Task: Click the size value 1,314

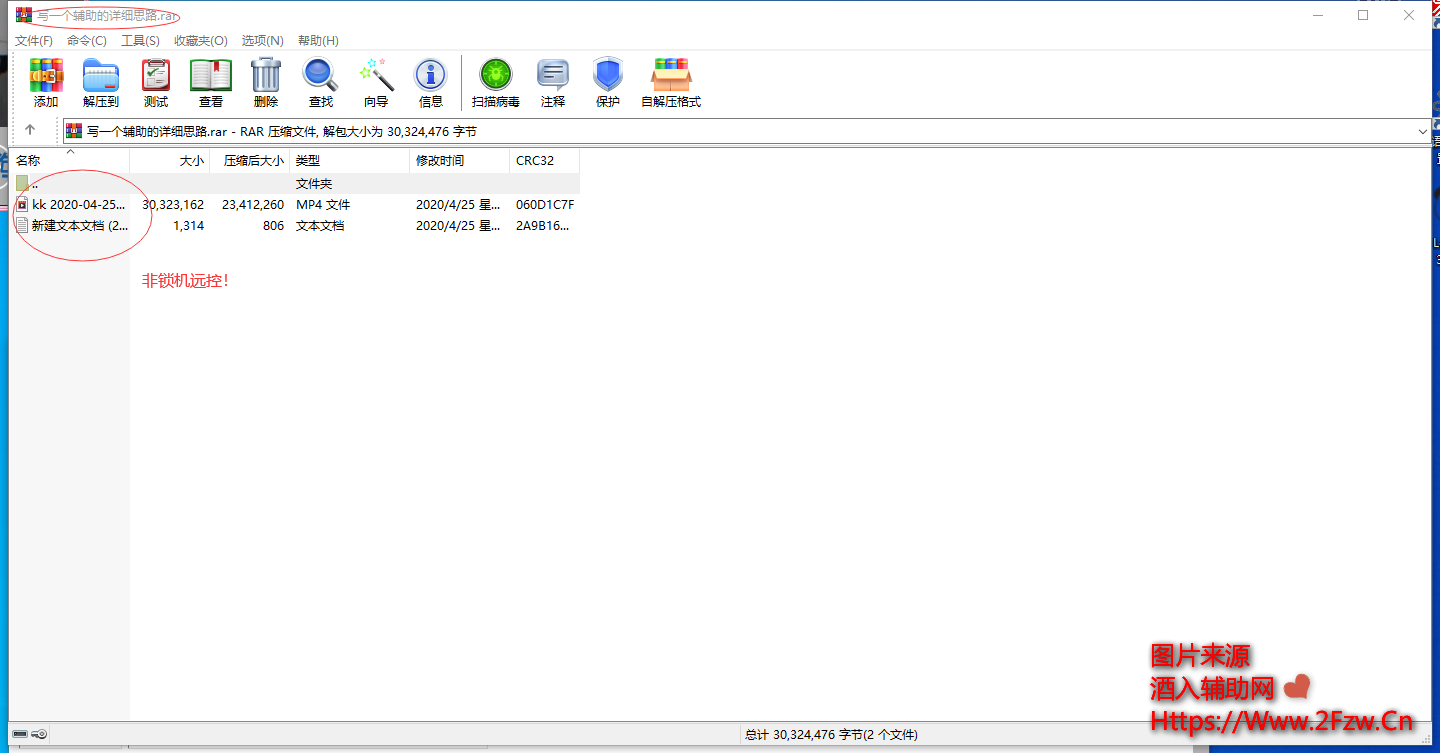Action: [x=189, y=226]
